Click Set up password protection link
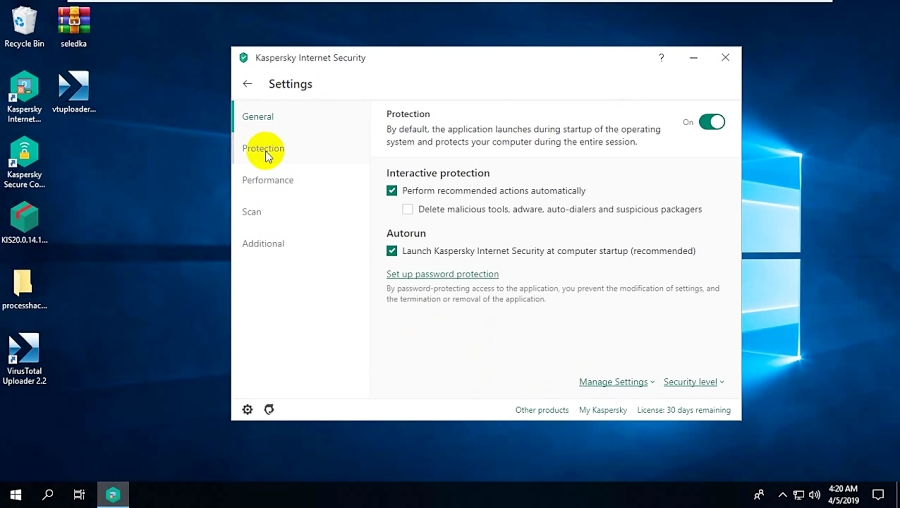 pos(443,274)
